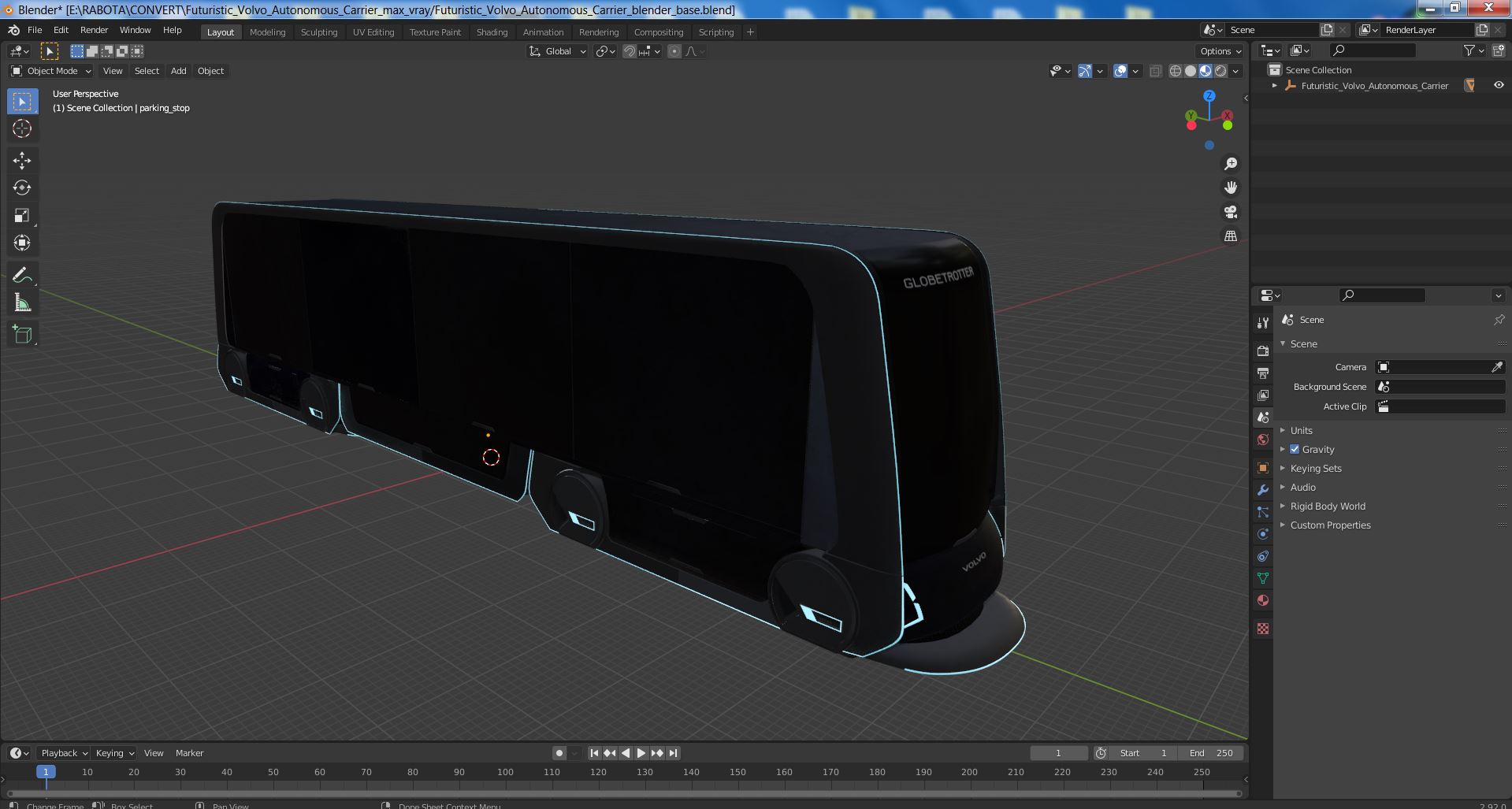
Task: Toggle proportional editing
Action: pyautogui.click(x=674, y=51)
